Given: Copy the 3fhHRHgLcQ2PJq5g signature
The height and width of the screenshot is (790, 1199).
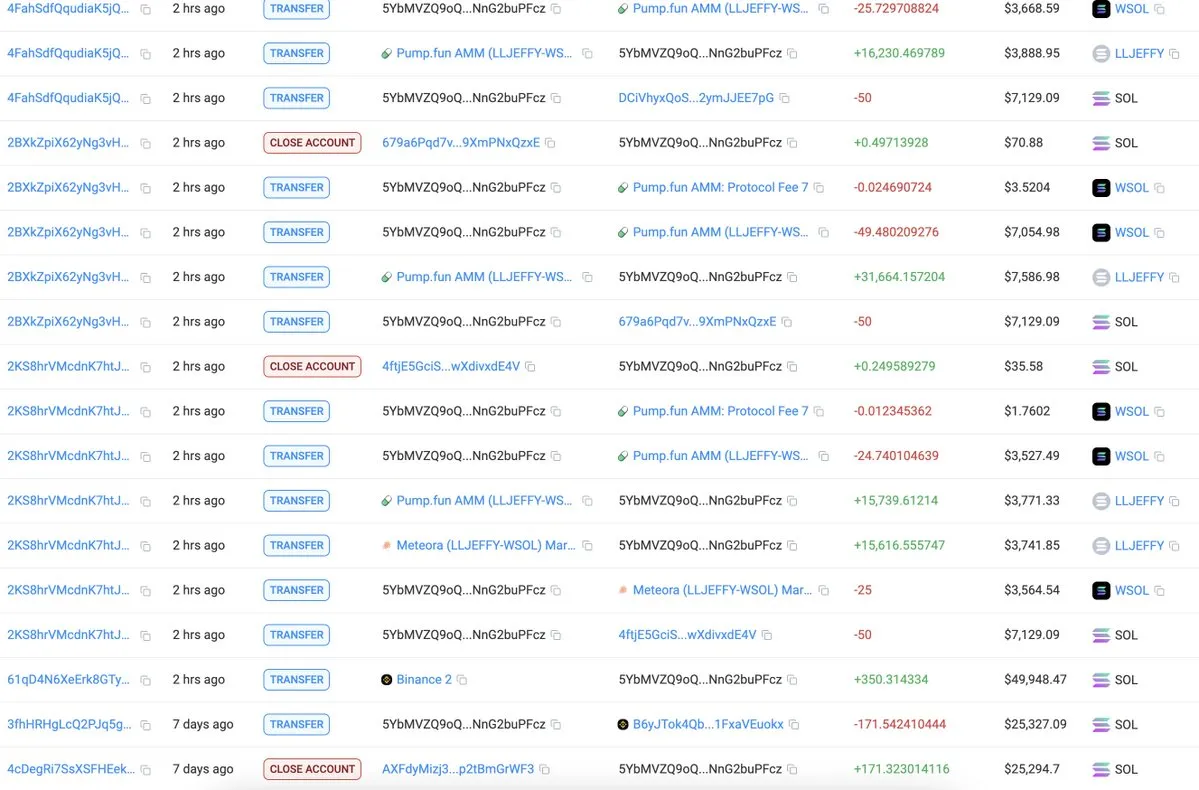Looking at the screenshot, I should click(145, 724).
